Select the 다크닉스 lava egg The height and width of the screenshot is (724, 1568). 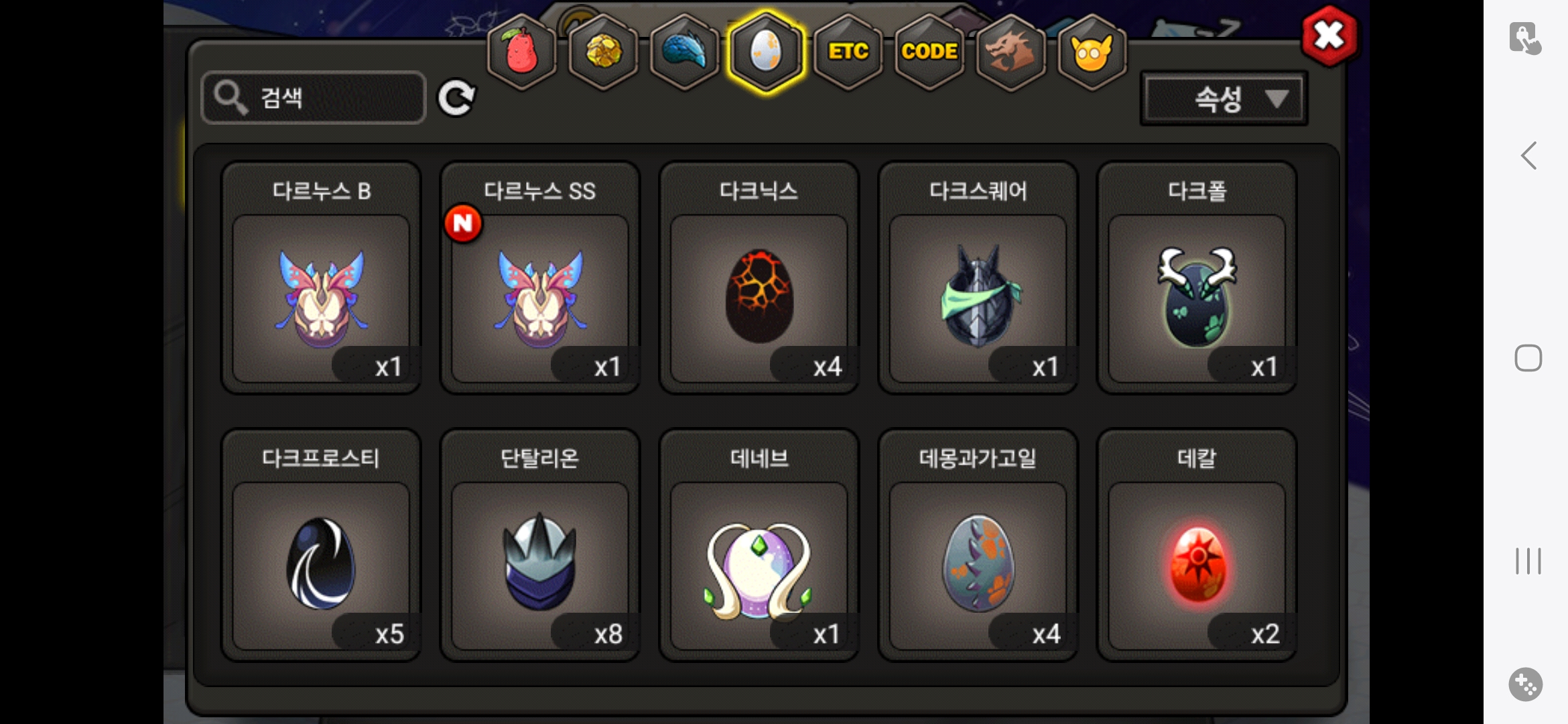(x=759, y=278)
